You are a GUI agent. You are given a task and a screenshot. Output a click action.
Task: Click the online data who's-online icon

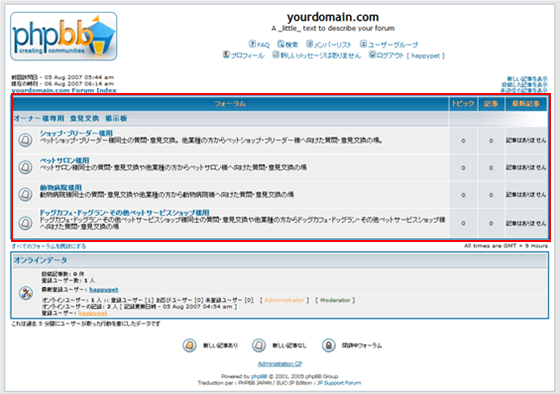point(26,293)
